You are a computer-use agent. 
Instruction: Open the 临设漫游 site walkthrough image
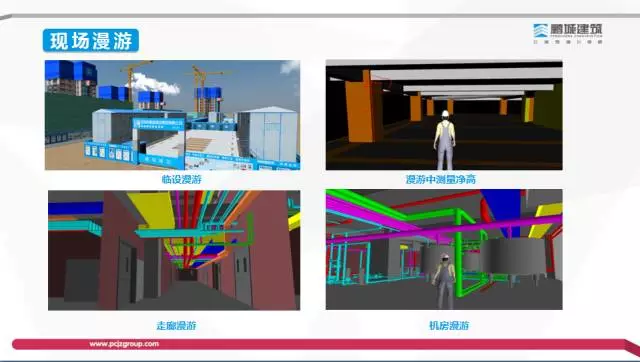tap(172, 115)
